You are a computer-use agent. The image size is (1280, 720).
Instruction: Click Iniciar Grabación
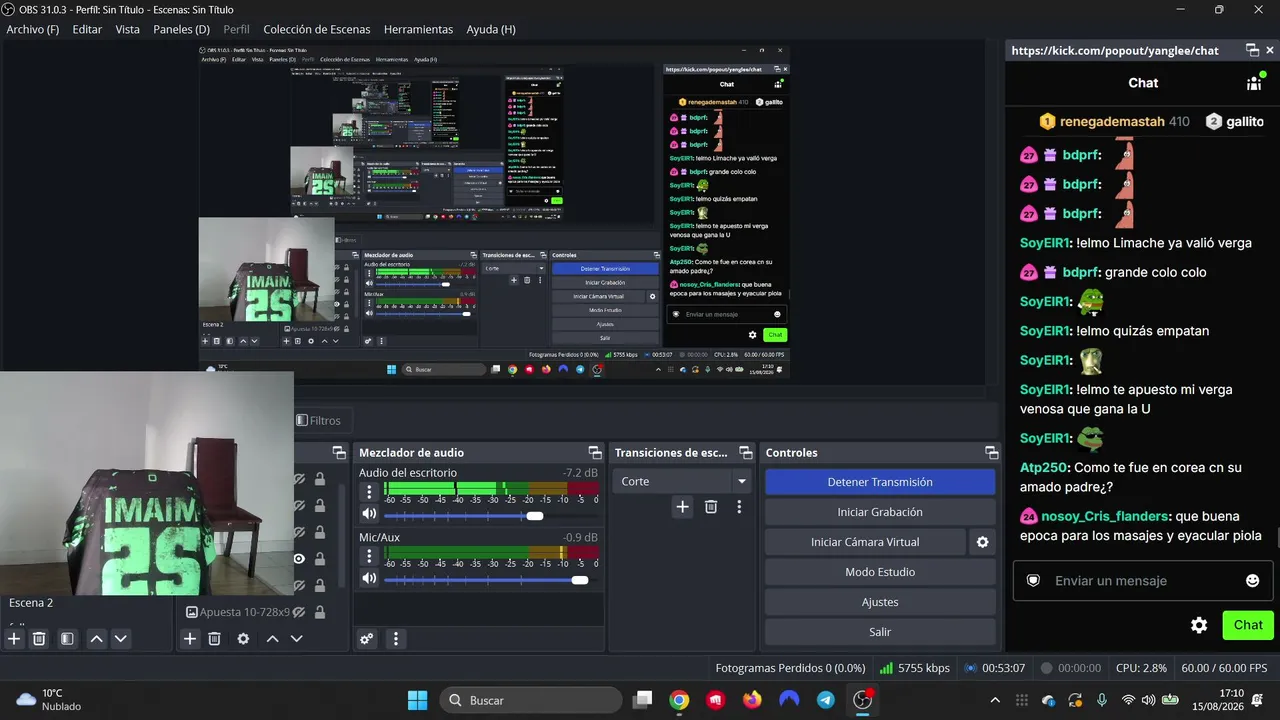point(880,512)
